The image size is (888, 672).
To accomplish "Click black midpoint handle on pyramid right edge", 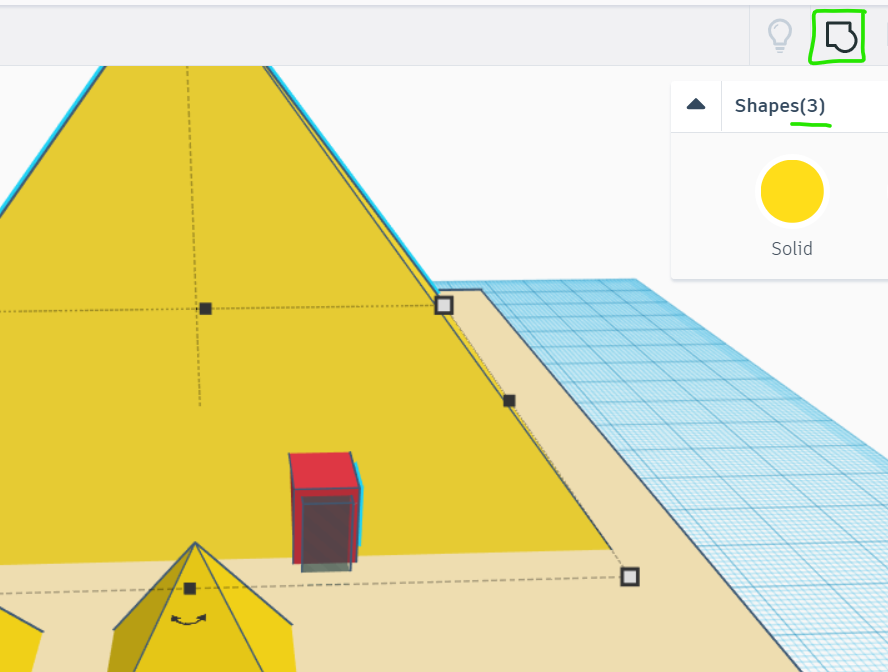I will click(509, 401).
